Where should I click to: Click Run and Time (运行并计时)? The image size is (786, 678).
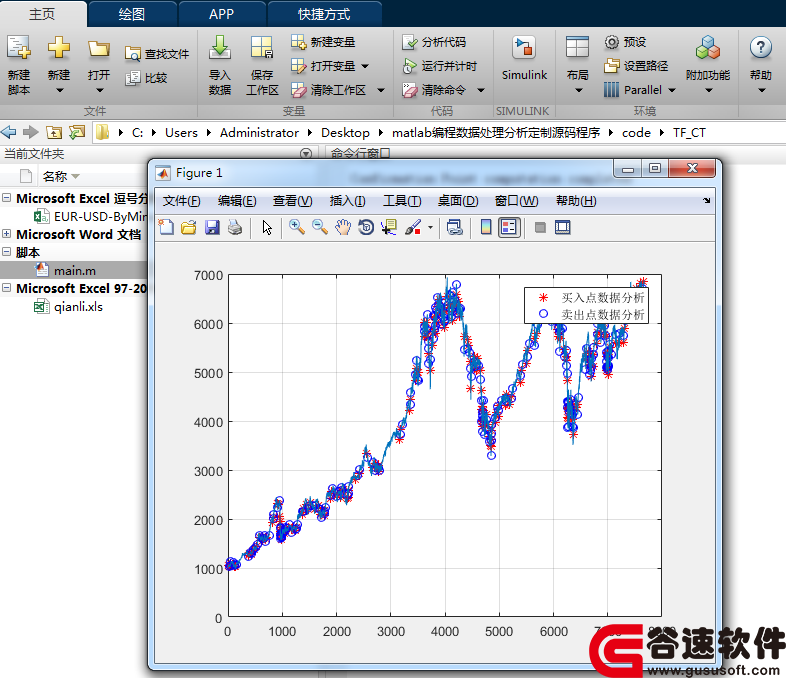(440, 66)
